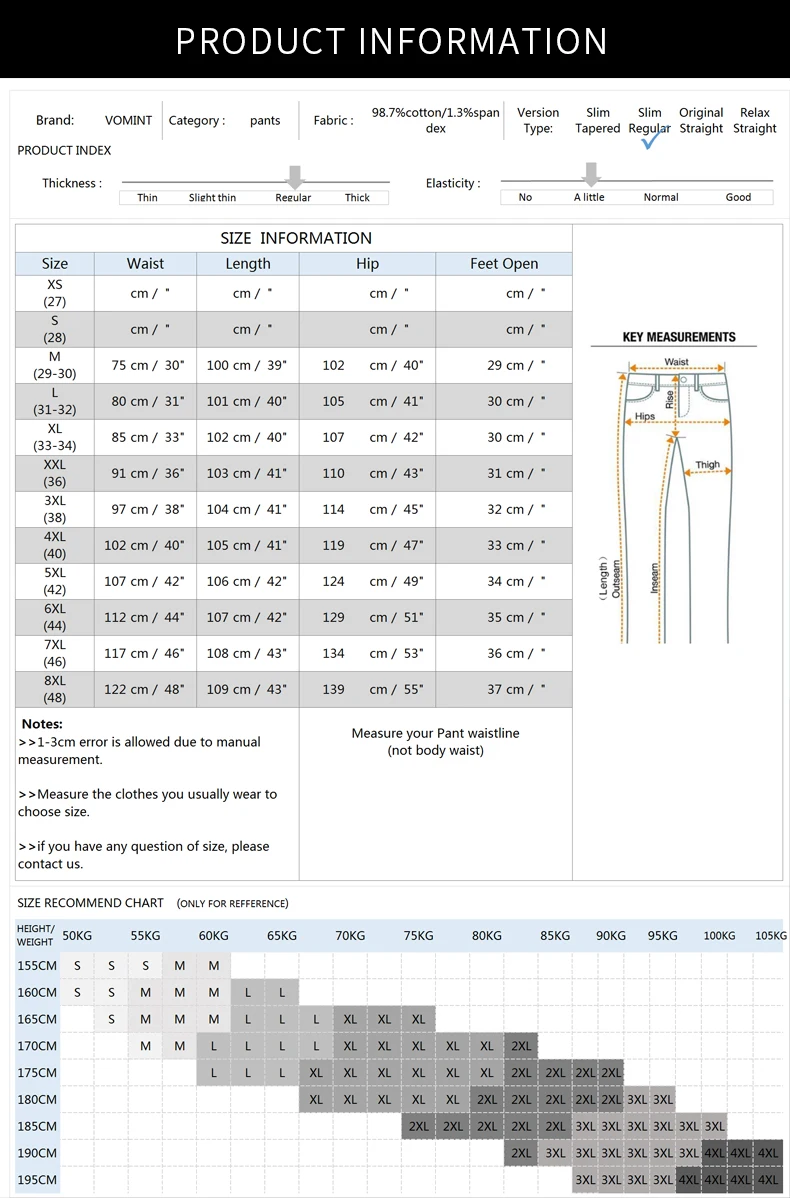790x1198 pixels.
Task: Click the Good label on elasticity scale
Action: tap(738, 197)
